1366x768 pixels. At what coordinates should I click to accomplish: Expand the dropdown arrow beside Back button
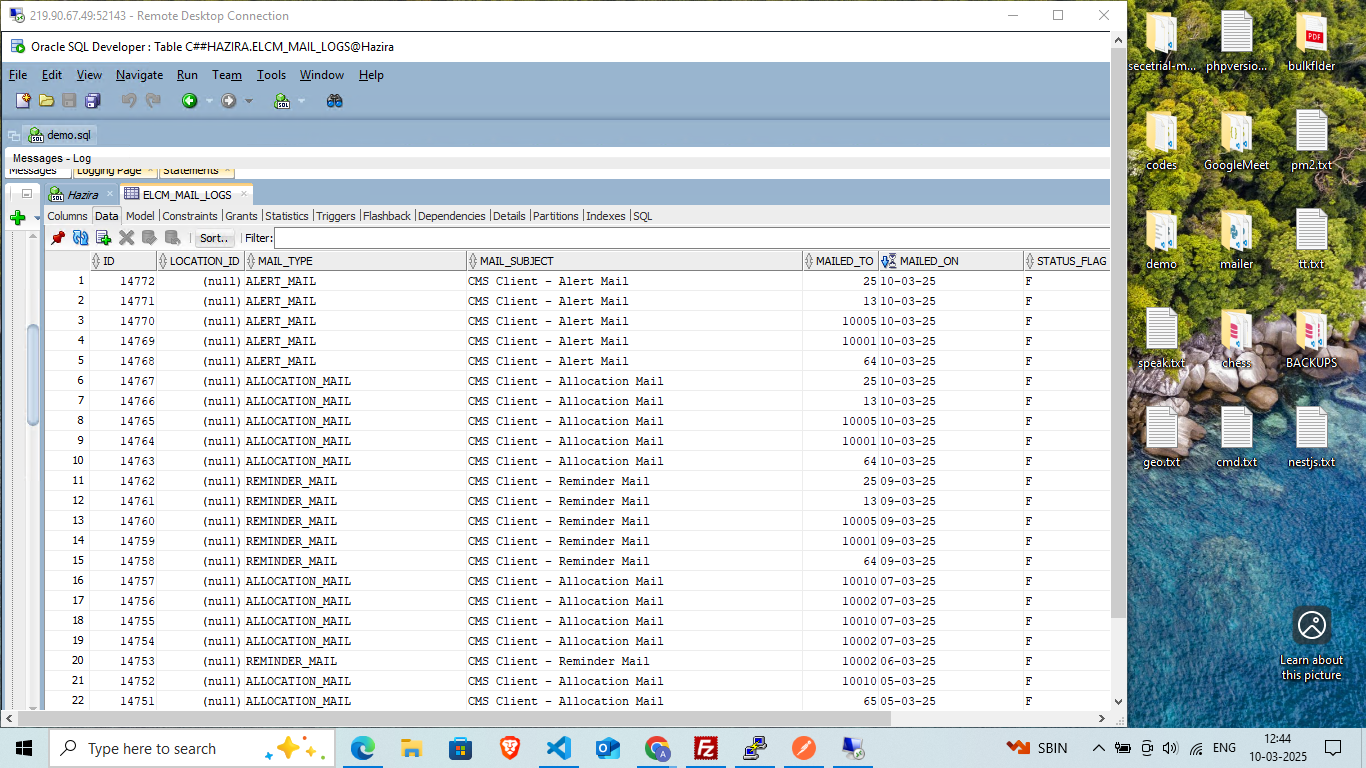209,101
